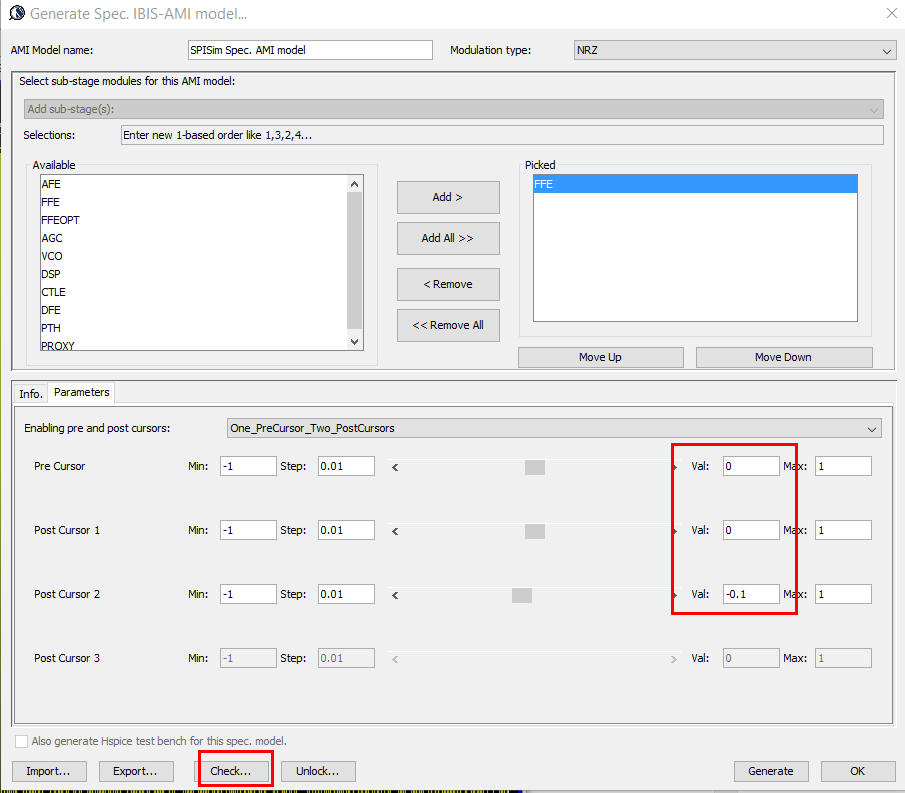
Task: Click the Add > button
Action: [x=447, y=197]
